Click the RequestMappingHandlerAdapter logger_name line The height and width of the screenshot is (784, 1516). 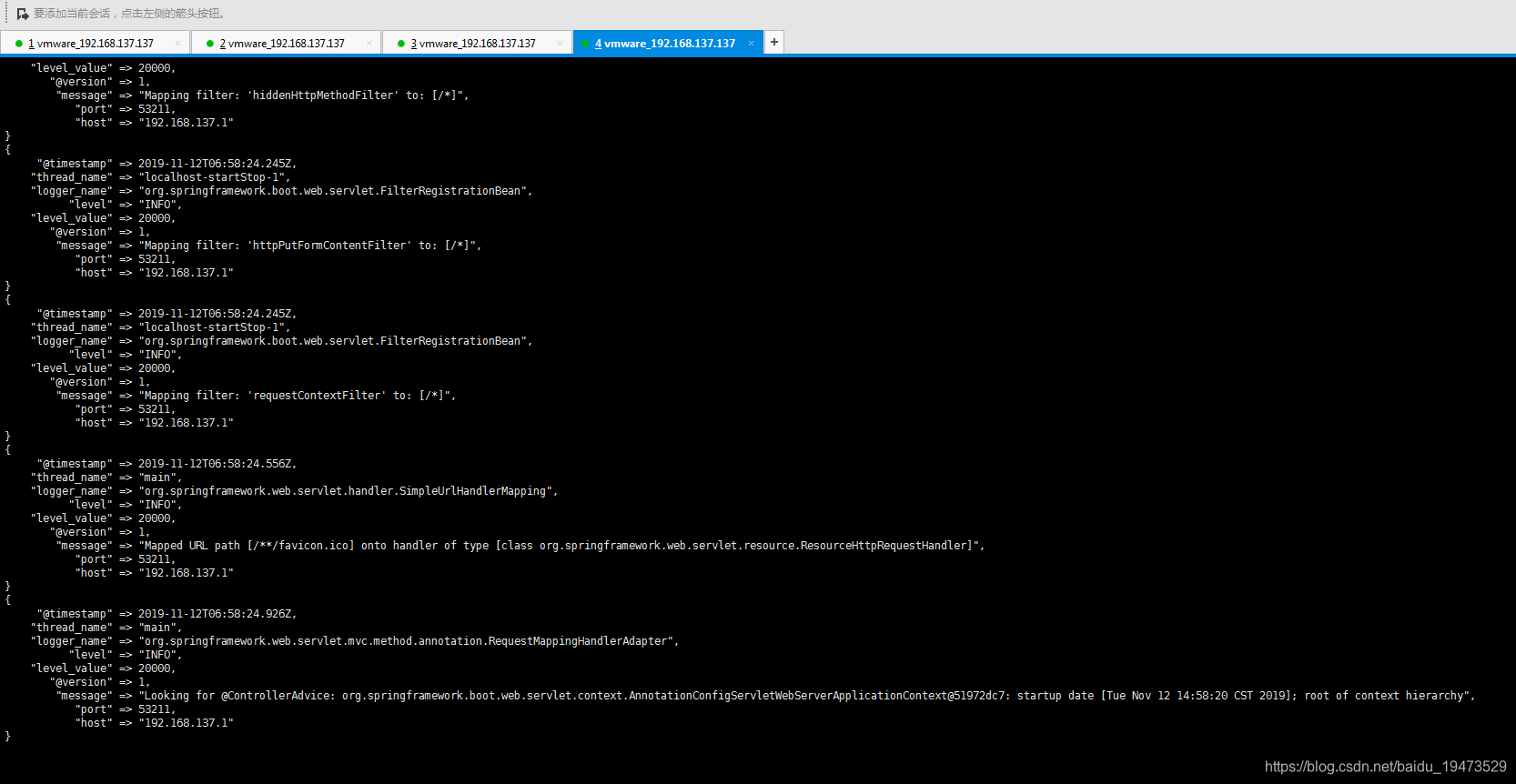coord(355,641)
